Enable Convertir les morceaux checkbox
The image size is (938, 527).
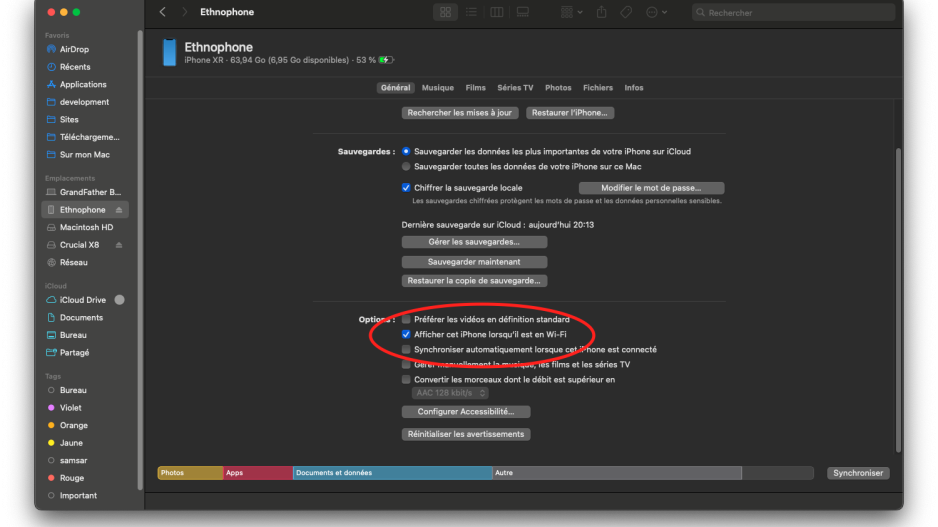tap(406, 379)
